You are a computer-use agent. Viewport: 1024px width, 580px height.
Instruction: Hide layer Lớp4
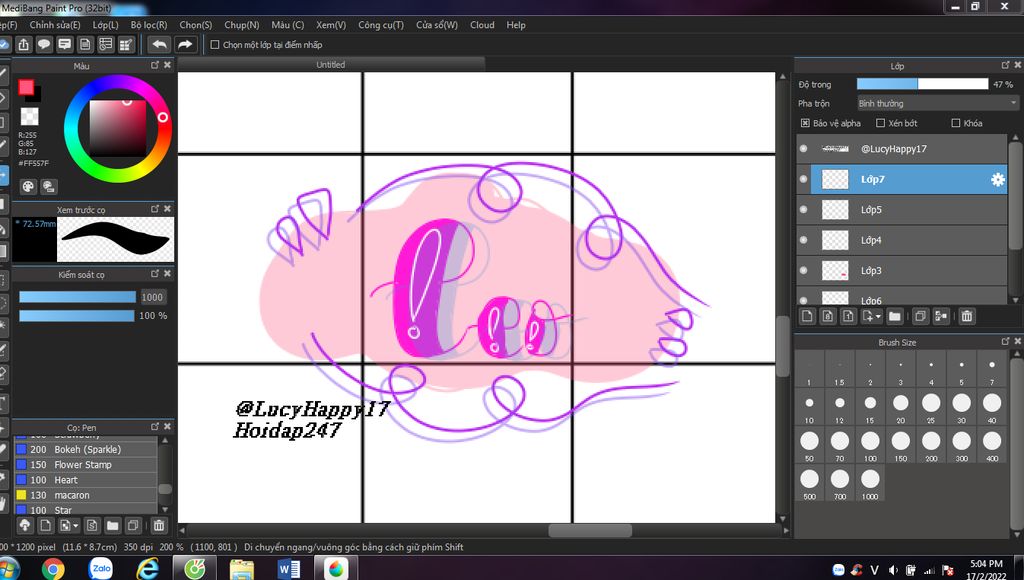pos(803,240)
